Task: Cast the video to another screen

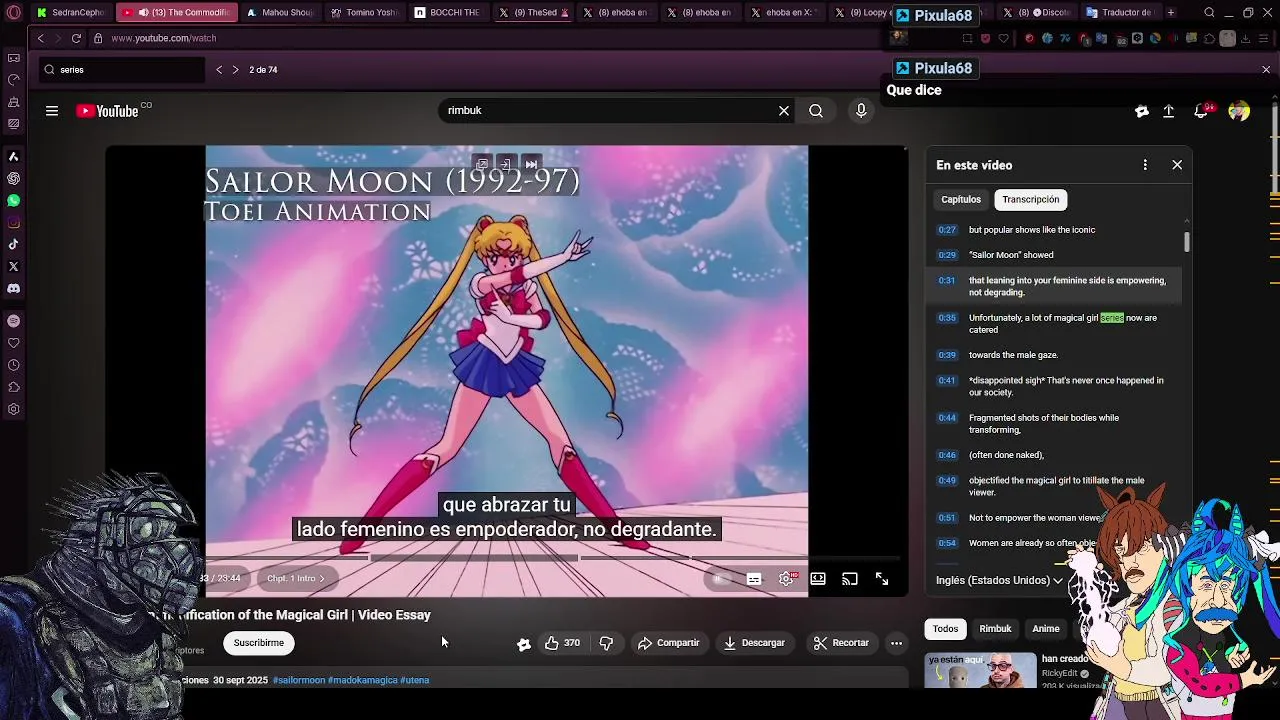Action: 850,579
